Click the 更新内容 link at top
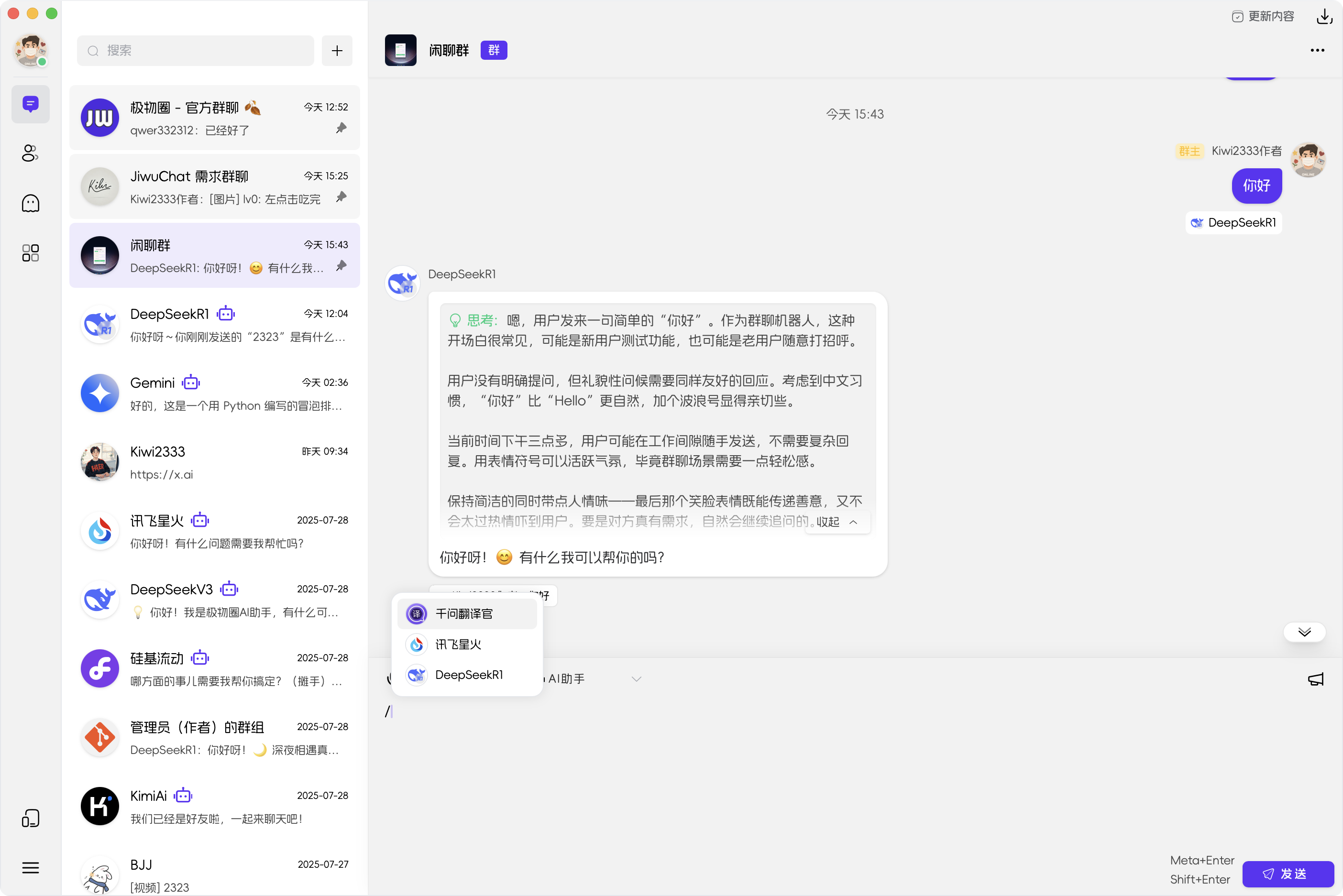Image resolution: width=1343 pixels, height=896 pixels. [1263, 17]
